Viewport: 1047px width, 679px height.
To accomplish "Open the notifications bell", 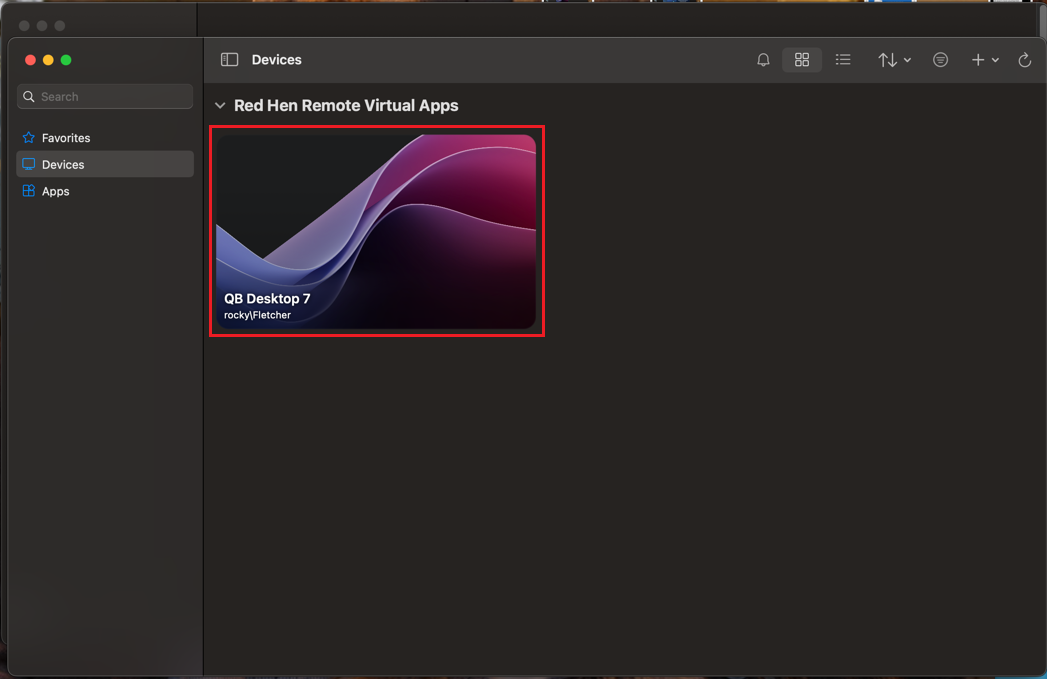I will click(763, 60).
